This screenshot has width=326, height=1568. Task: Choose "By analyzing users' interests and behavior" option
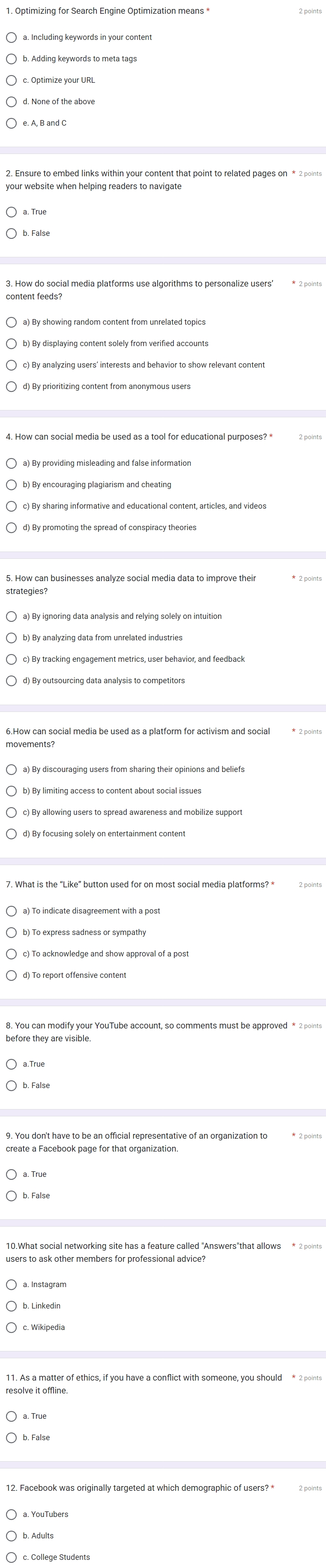pos(11,365)
